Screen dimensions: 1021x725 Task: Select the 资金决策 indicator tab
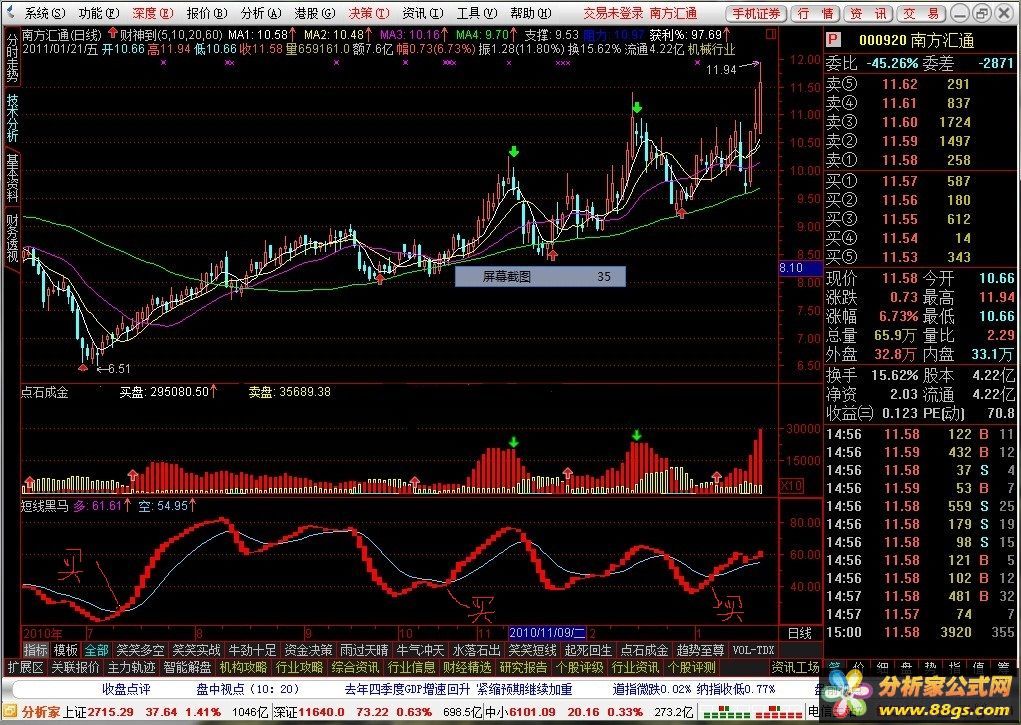308,650
